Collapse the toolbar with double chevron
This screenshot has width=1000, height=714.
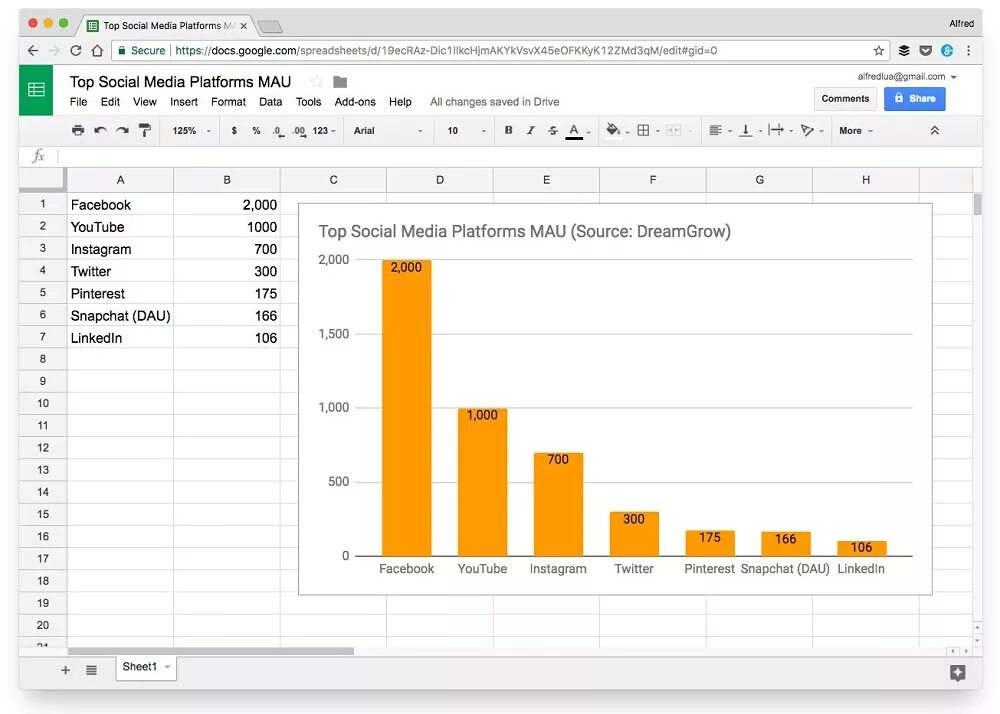[934, 130]
